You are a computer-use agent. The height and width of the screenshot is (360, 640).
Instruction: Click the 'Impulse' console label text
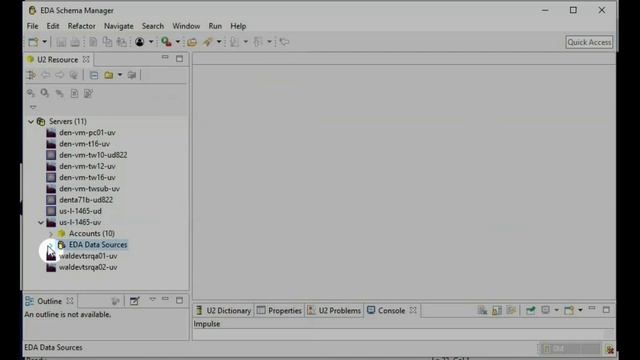point(207,324)
